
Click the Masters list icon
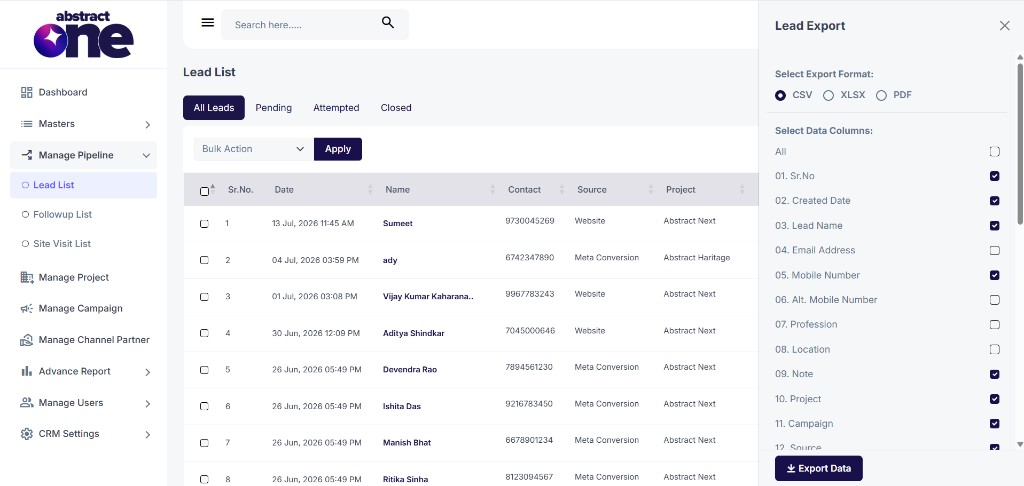point(27,123)
